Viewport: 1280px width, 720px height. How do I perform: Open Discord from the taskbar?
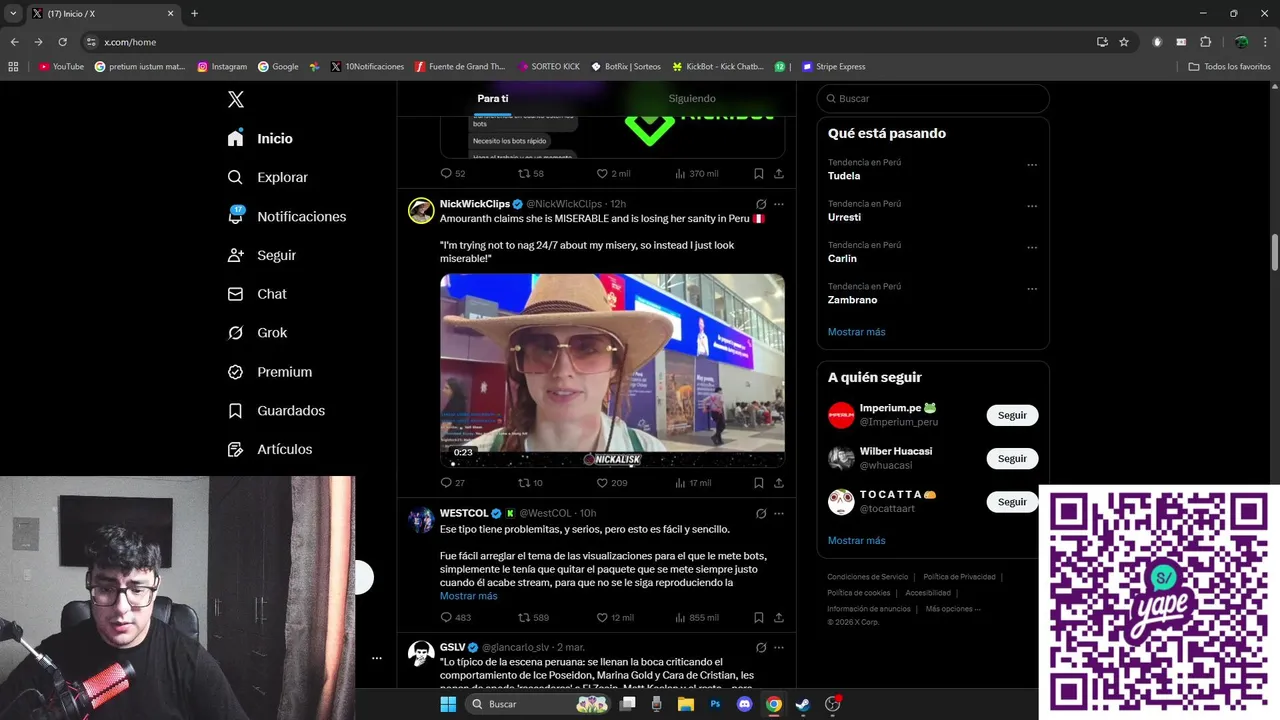click(744, 704)
